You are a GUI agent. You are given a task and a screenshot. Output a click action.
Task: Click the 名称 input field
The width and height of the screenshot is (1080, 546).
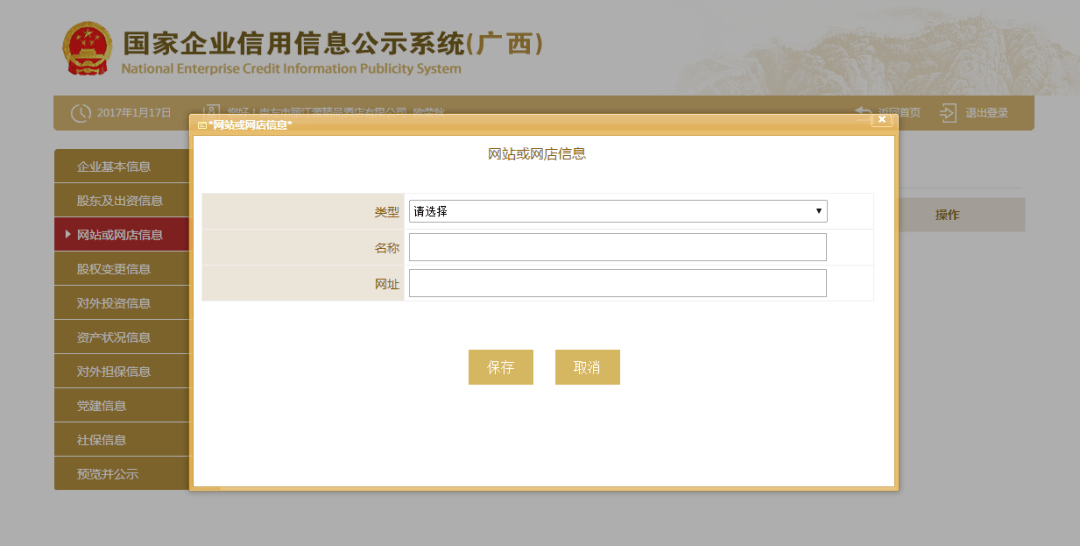click(x=618, y=247)
